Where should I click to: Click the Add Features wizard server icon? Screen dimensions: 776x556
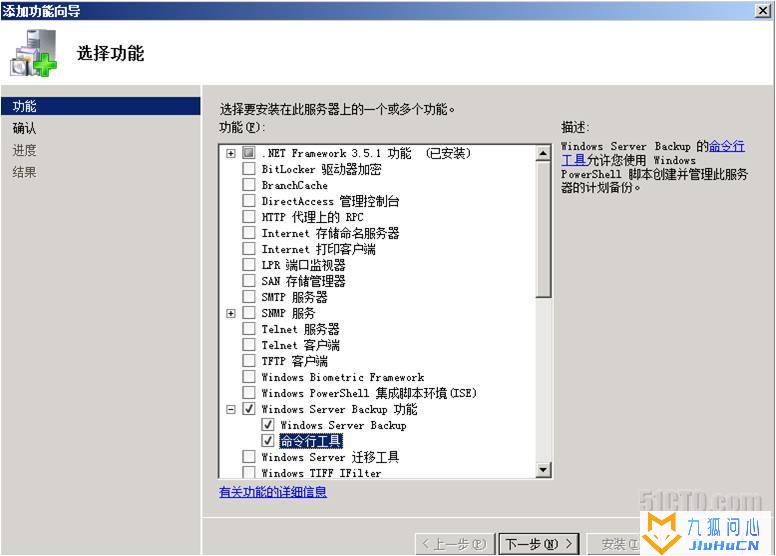(x=34, y=53)
